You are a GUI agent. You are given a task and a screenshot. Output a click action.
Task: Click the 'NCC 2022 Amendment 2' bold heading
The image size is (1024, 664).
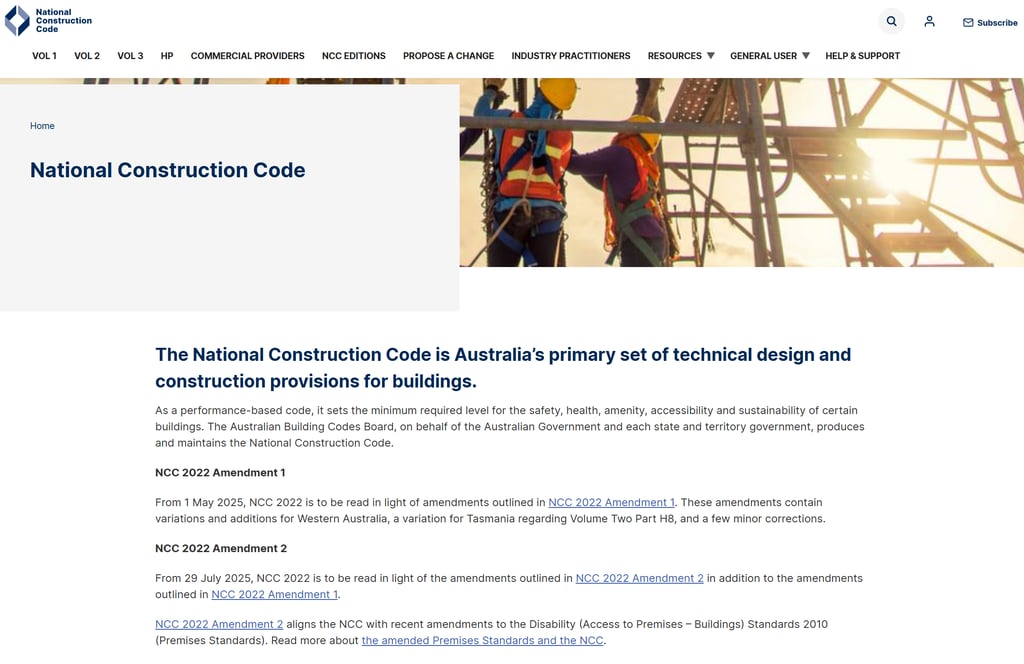[x=221, y=548]
